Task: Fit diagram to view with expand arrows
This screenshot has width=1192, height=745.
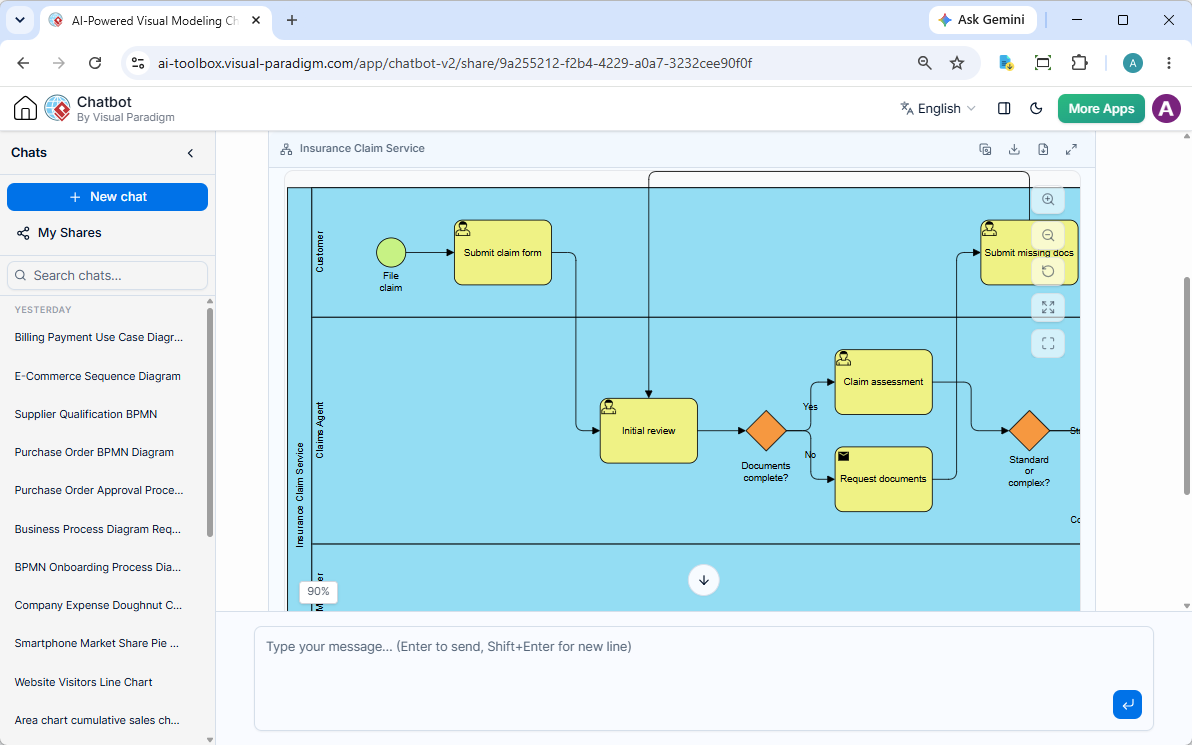Action: pos(1048,307)
